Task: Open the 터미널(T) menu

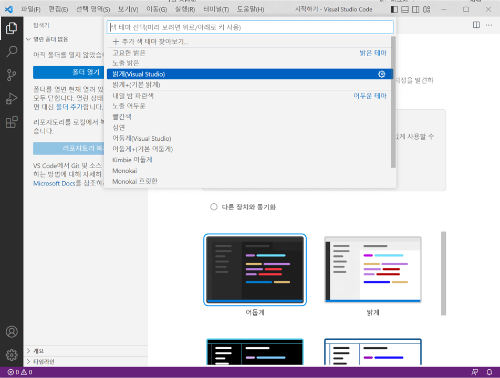Action: click(x=216, y=9)
